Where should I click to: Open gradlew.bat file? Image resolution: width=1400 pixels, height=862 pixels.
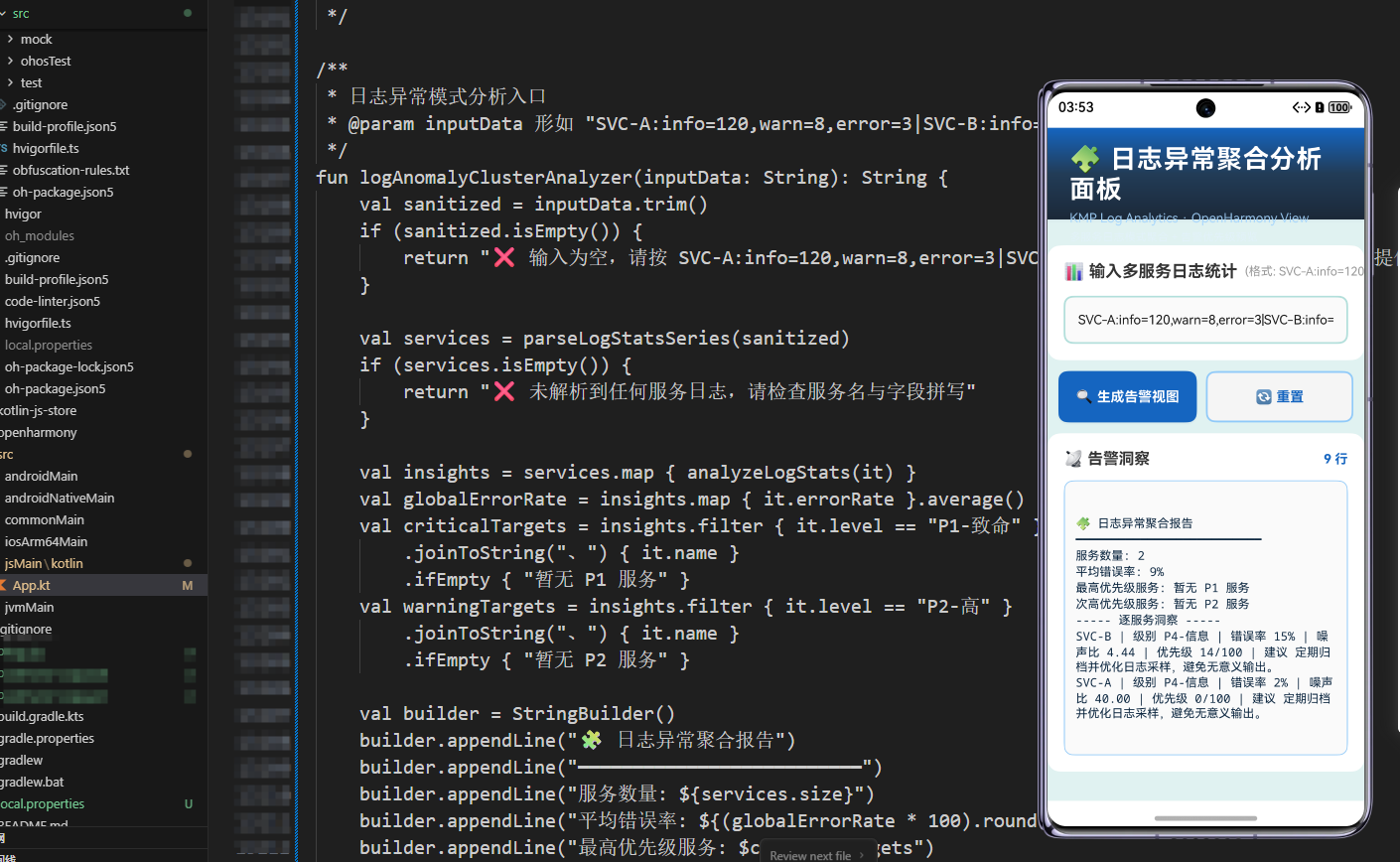click(x=32, y=782)
